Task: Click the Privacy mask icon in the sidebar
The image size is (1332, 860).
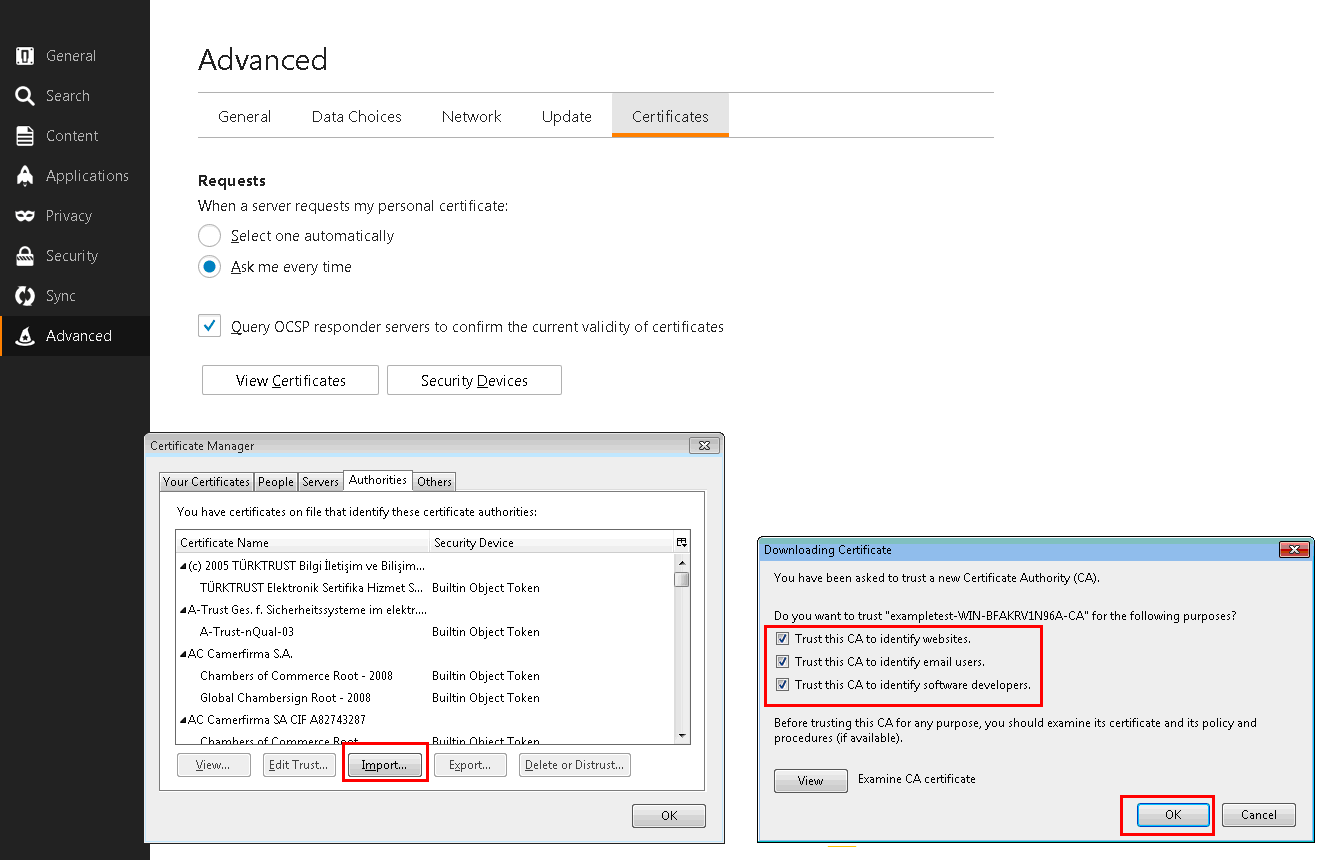Action: pos(25,216)
